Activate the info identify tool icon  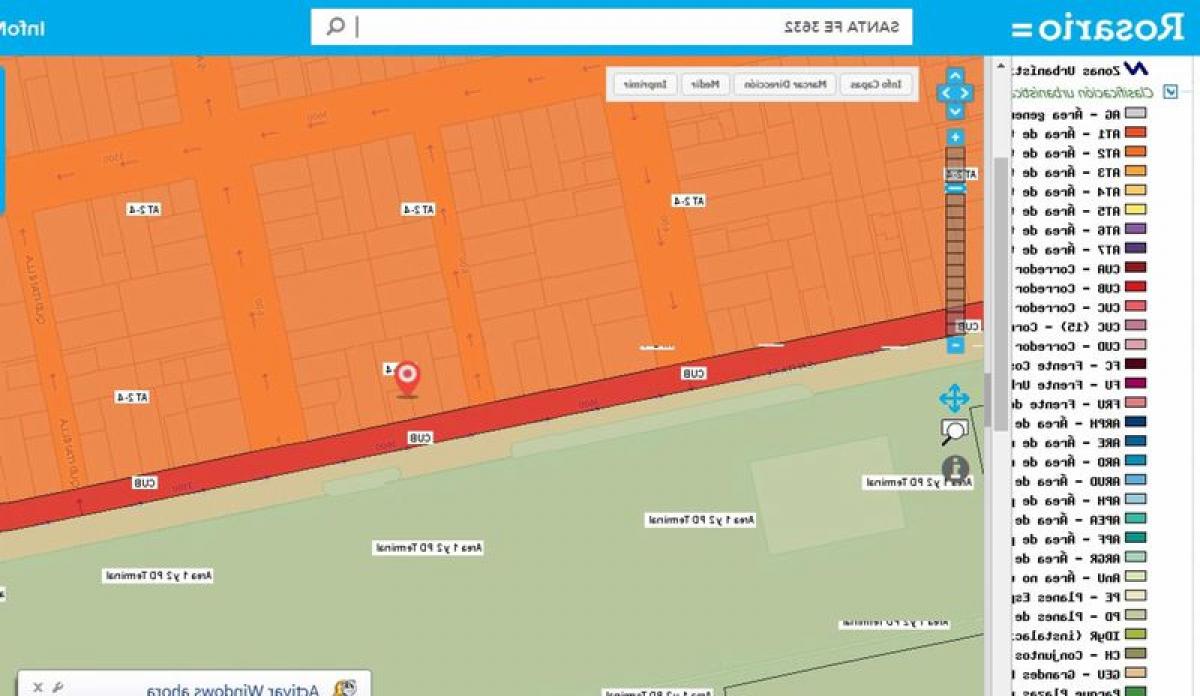point(955,467)
